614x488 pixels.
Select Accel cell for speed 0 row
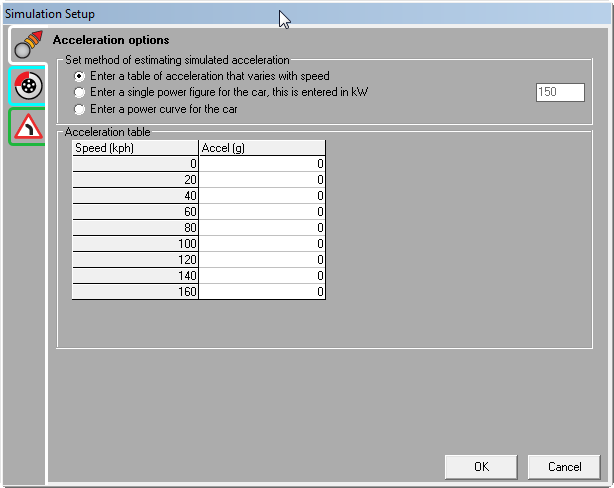click(x=262, y=164)
